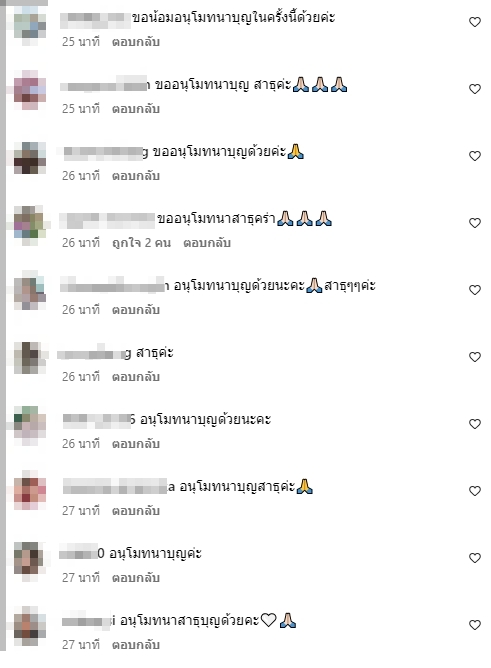Reply to the last comment อนุโมทนาสาธุบุญด้วยคะ
The width and height of the screenshot is (491, 668).
(x=135, y=645)
